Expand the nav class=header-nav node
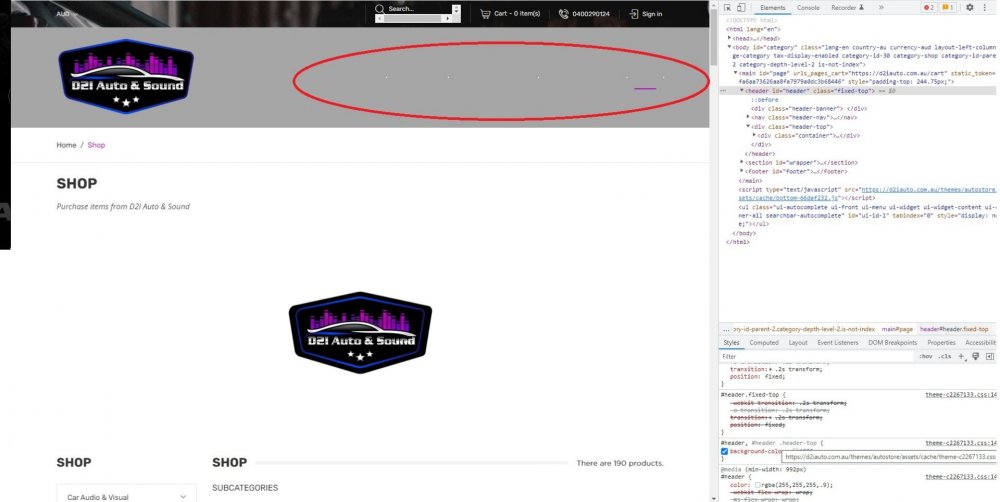The width and height of the screenshot is (1000, 502). click(748, 117)
